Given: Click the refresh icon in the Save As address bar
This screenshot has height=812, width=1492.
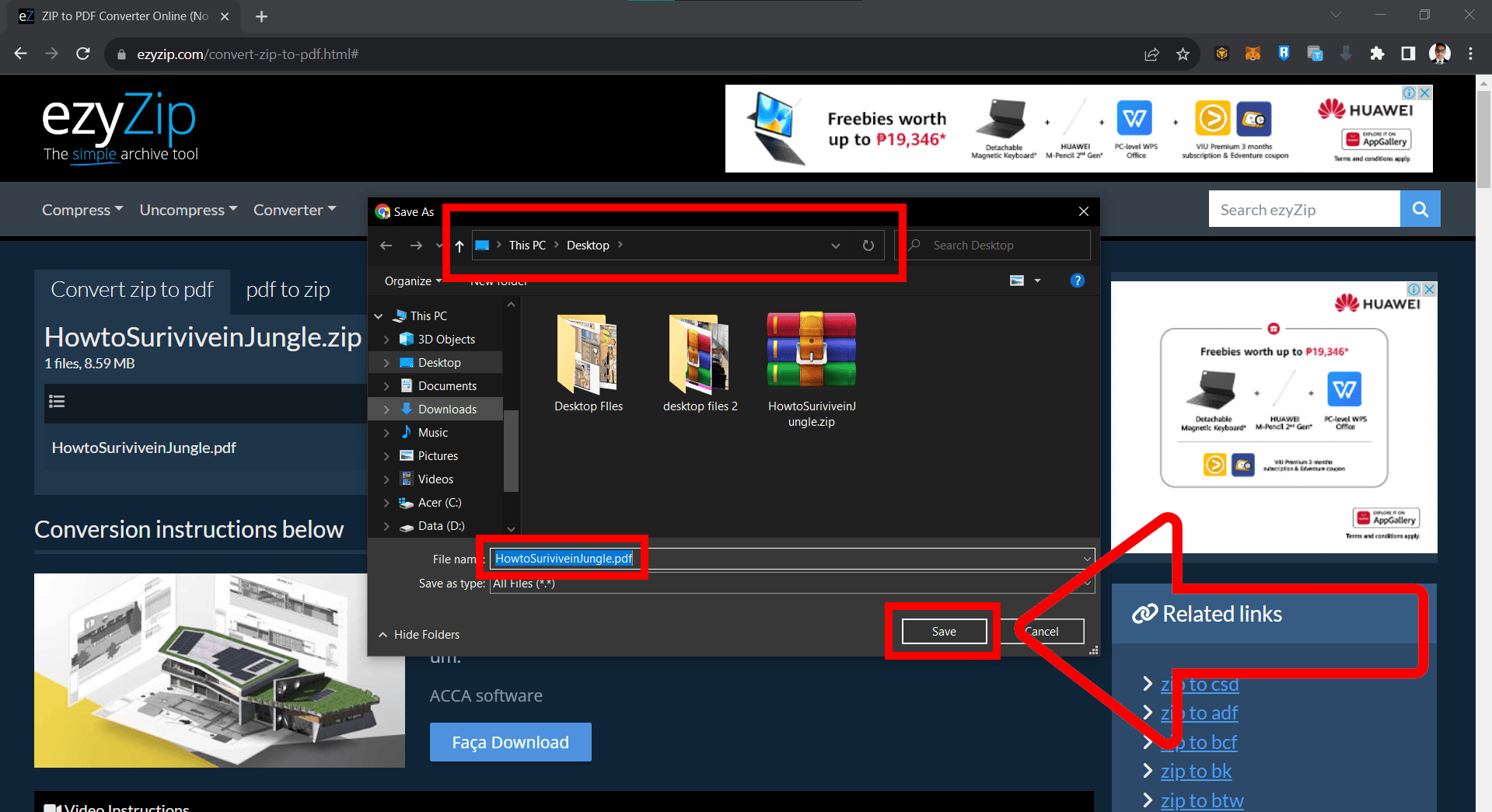Looking at the screenshot, I should (x=868, y=245).
